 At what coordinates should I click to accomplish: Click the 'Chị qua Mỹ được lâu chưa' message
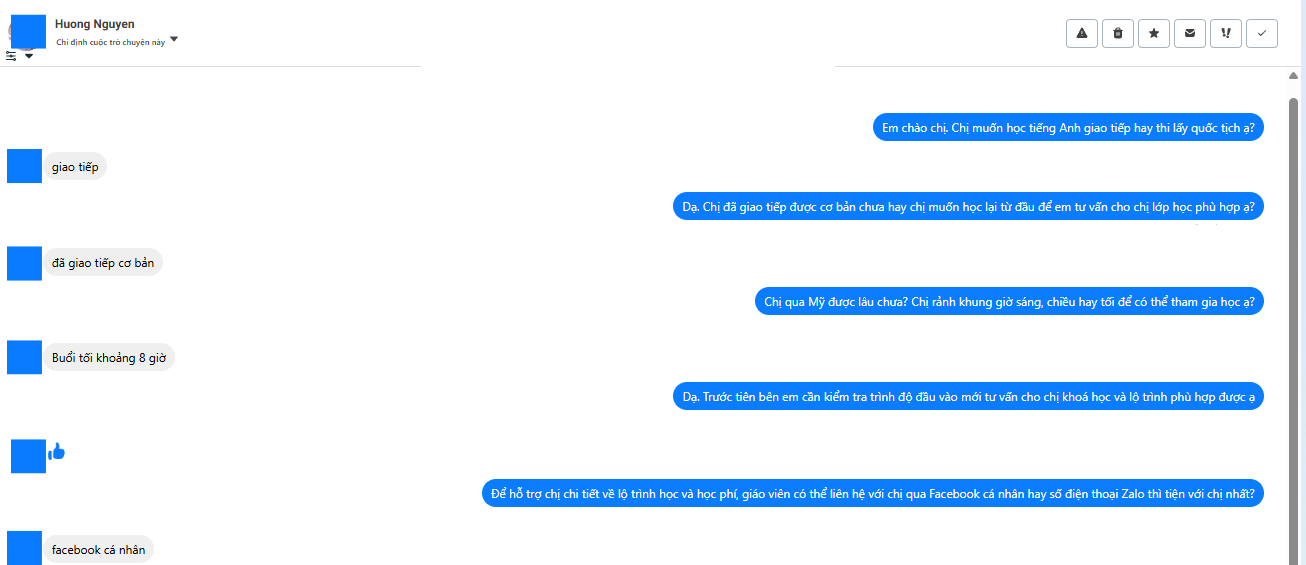(1008, 302)
